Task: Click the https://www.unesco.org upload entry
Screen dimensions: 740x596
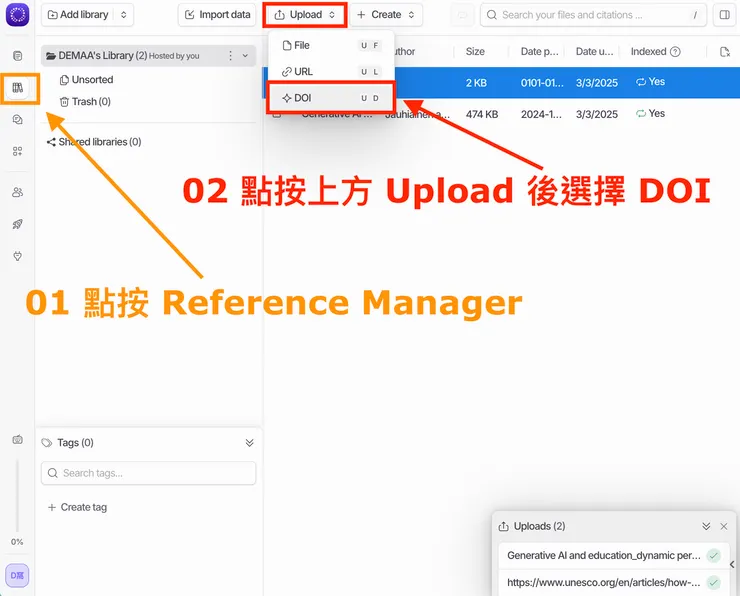Action: click(612, 583)
